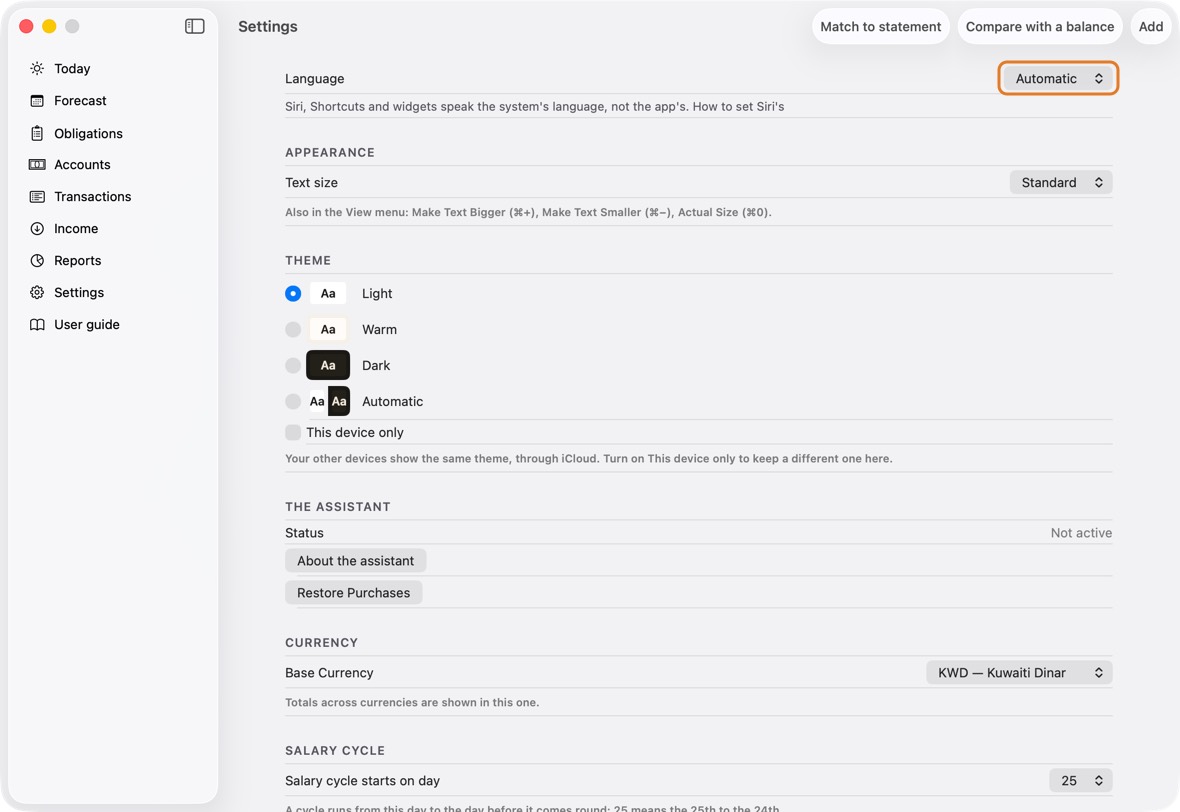Click the SALARY CYCLE section heading
1180x812 pixels.
click(335, 751)
